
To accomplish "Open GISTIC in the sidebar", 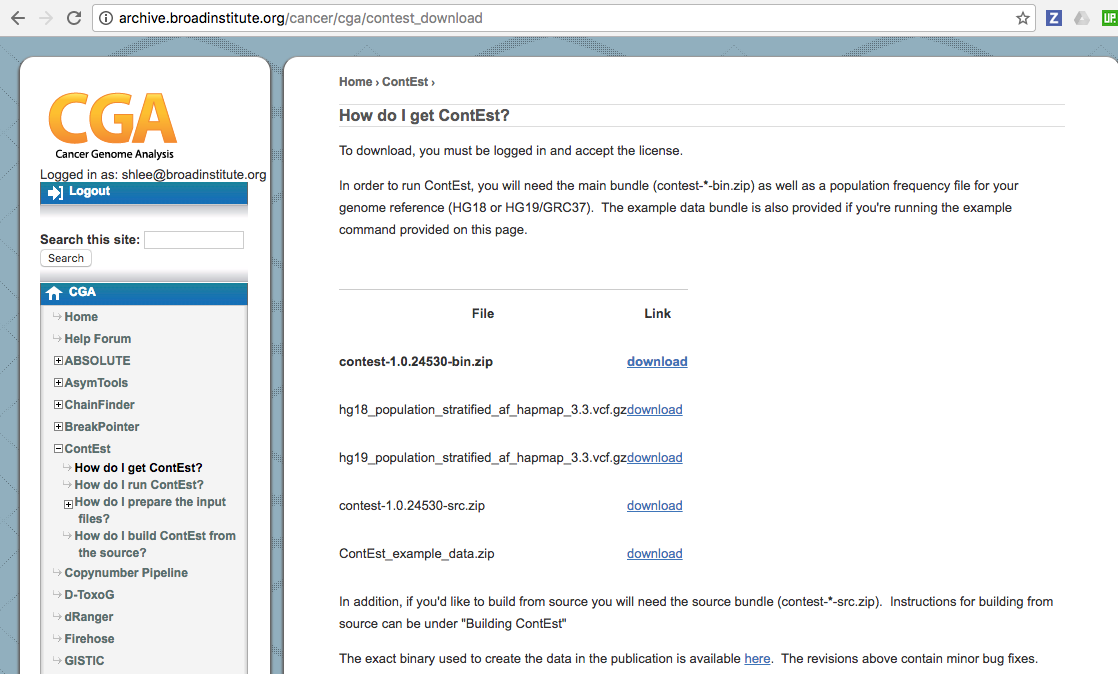I will tap(84, 661).
